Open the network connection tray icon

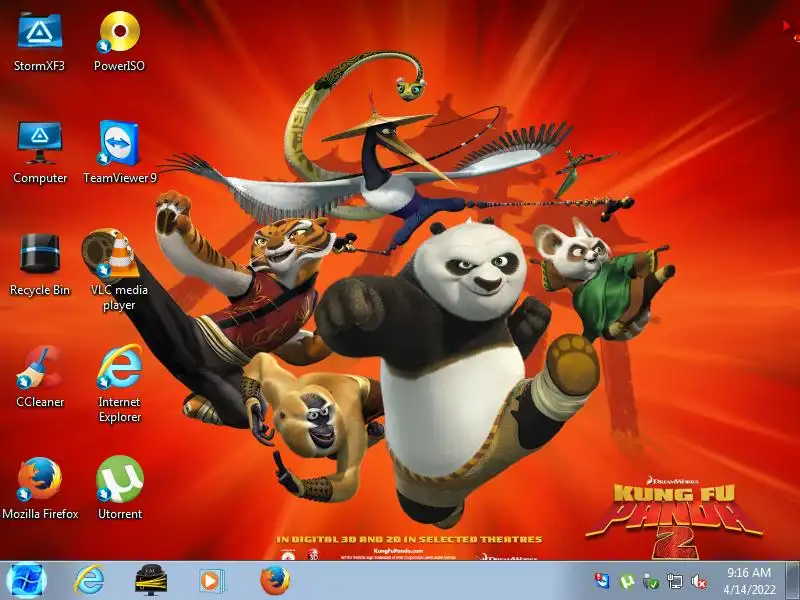675,581
